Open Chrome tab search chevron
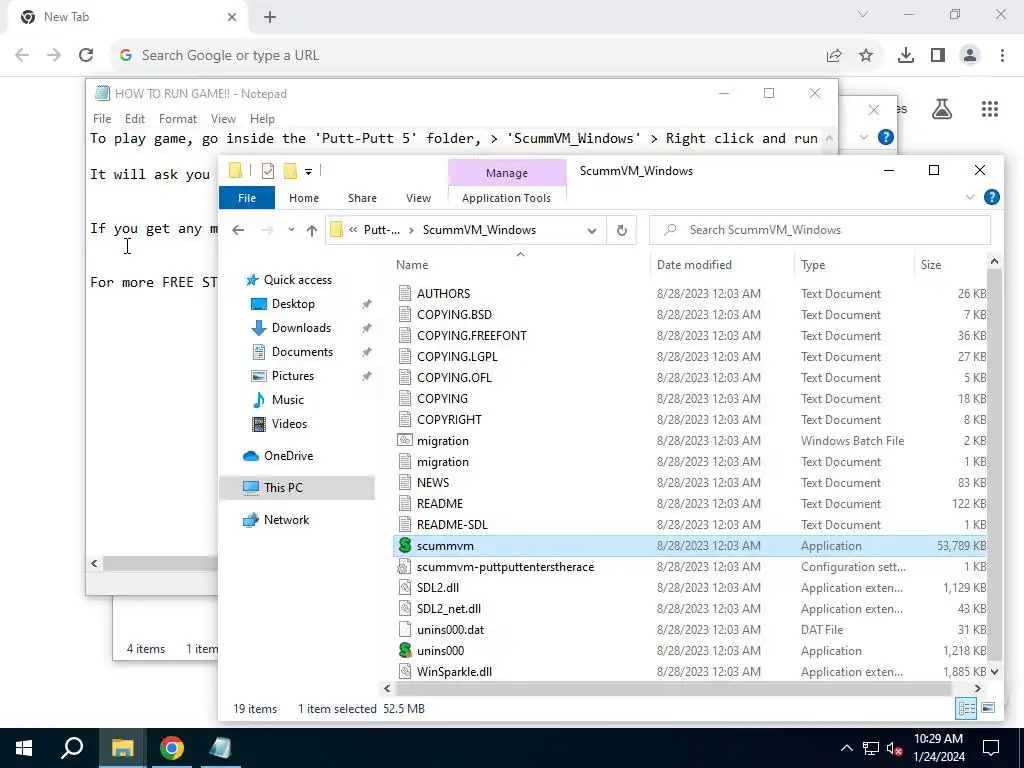Viewport: 1024px width, 768px height. (x=863, y=14)
